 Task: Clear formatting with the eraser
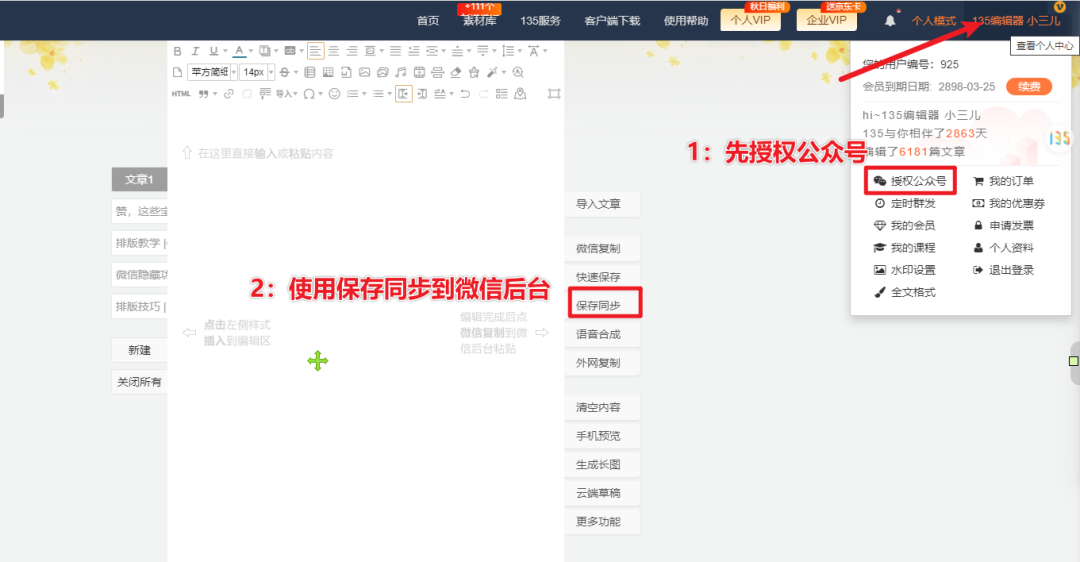coord(456,72)
